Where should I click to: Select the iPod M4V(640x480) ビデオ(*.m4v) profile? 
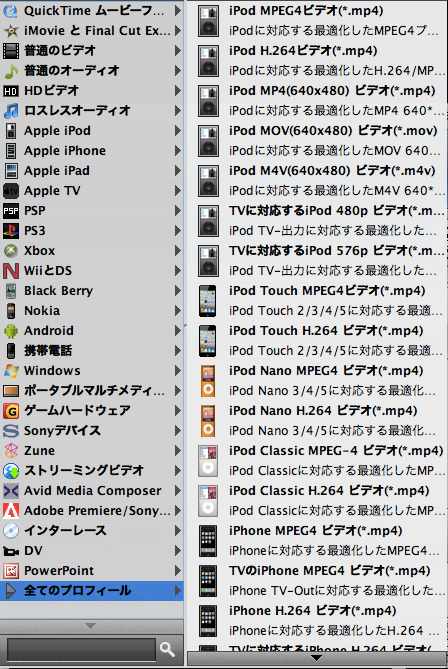click(318, 180)
